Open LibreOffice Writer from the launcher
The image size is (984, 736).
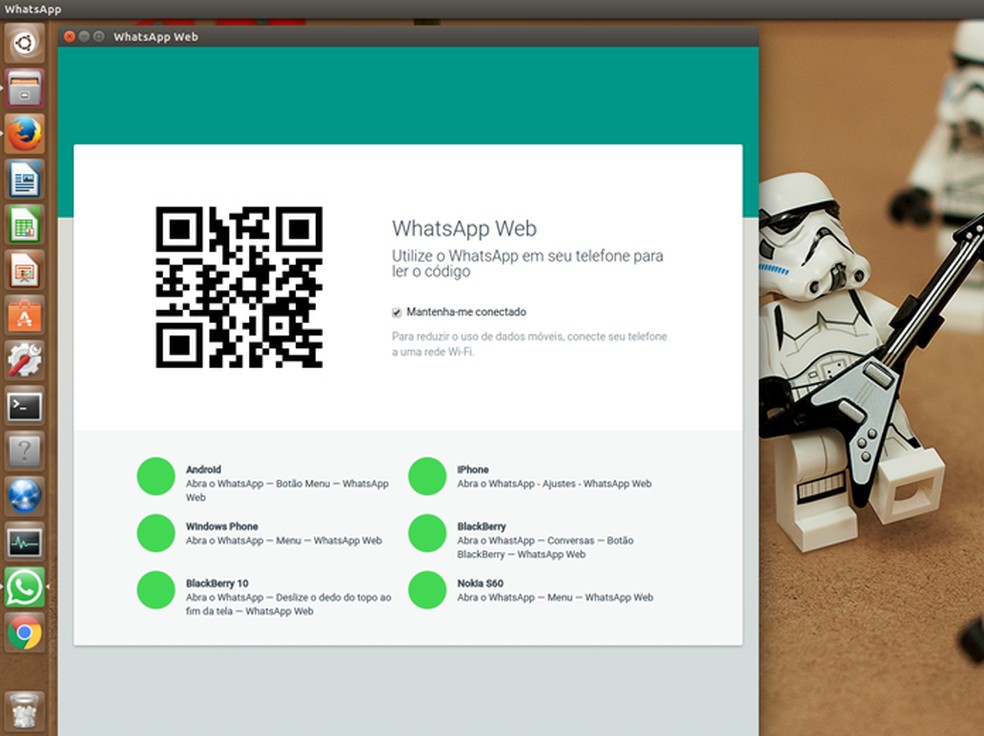(x=24, y=180)
